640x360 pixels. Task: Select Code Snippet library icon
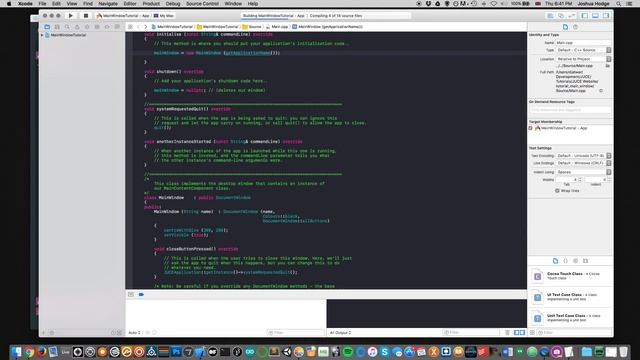(x=565, y=261)
